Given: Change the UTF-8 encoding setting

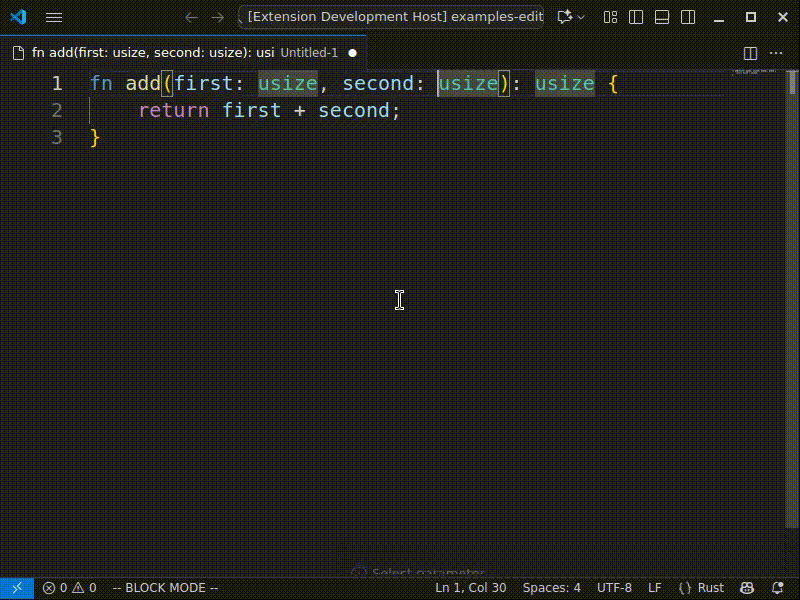Looking at the screenshot, I should click(614, 588).
